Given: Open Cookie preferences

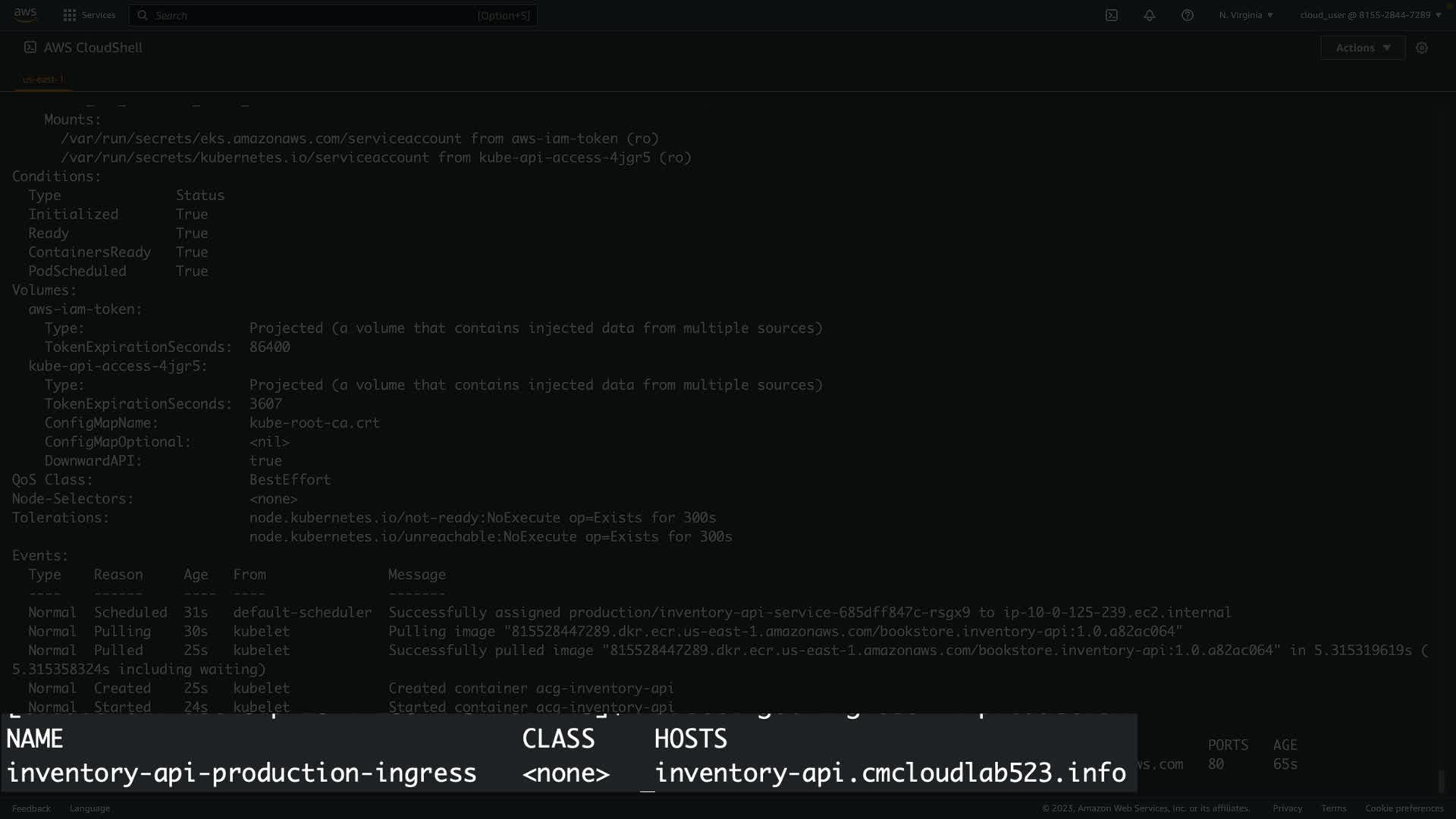Looking at the screenshot, I should coord(1404,808).
